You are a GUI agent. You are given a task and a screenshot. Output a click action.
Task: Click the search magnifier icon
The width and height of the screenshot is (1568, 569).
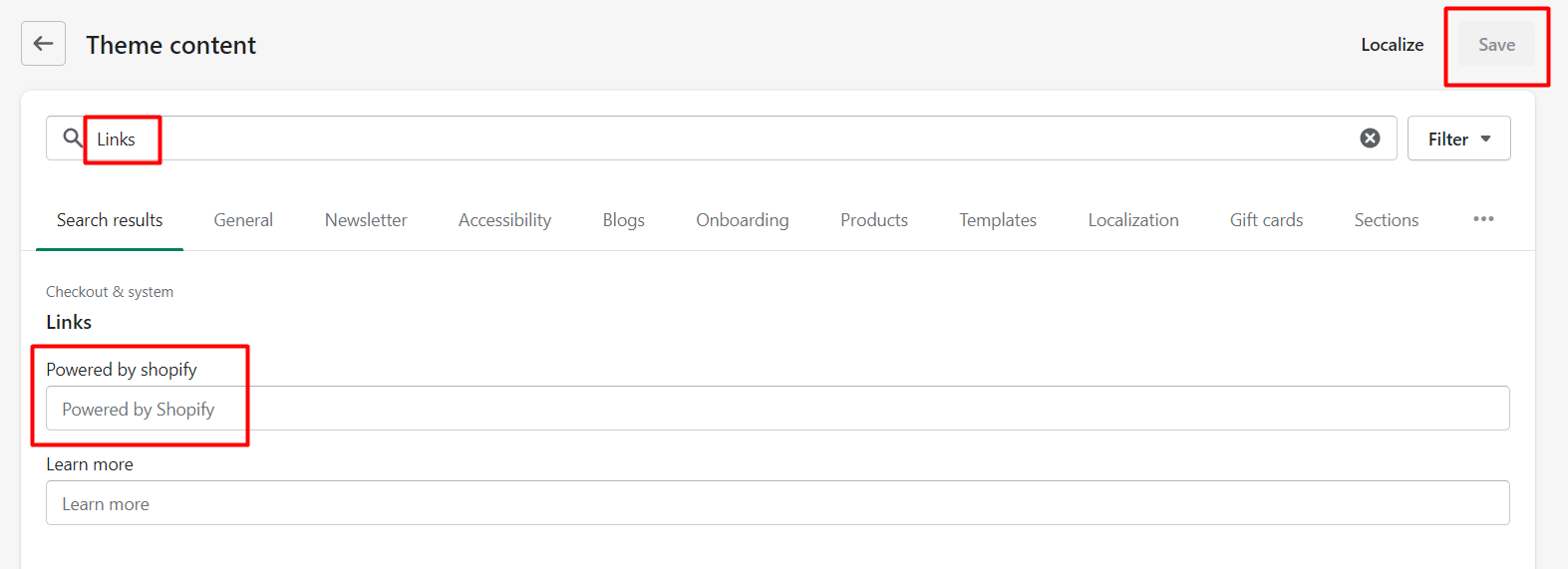pyautogui.click(x=73, y=138)
